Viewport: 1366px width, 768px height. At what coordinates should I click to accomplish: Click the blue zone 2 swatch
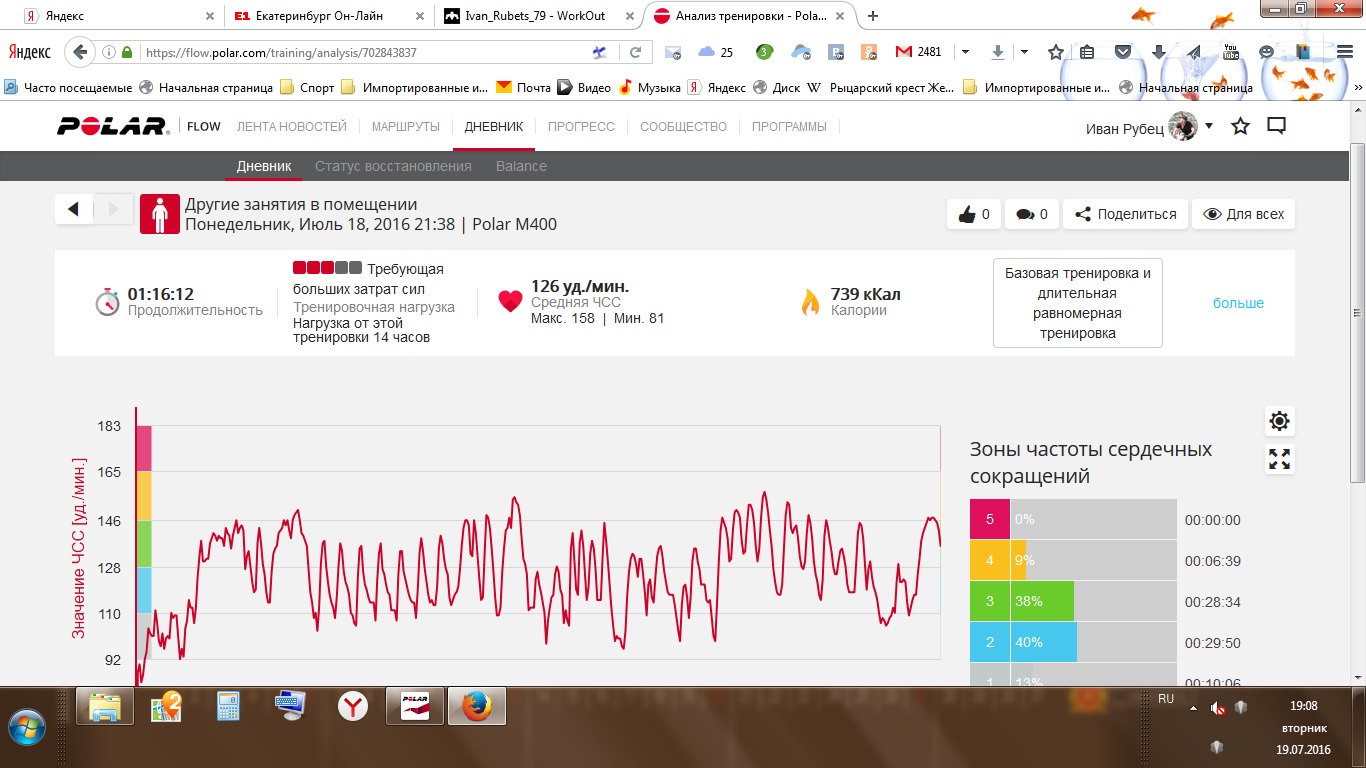click(990, 642)
